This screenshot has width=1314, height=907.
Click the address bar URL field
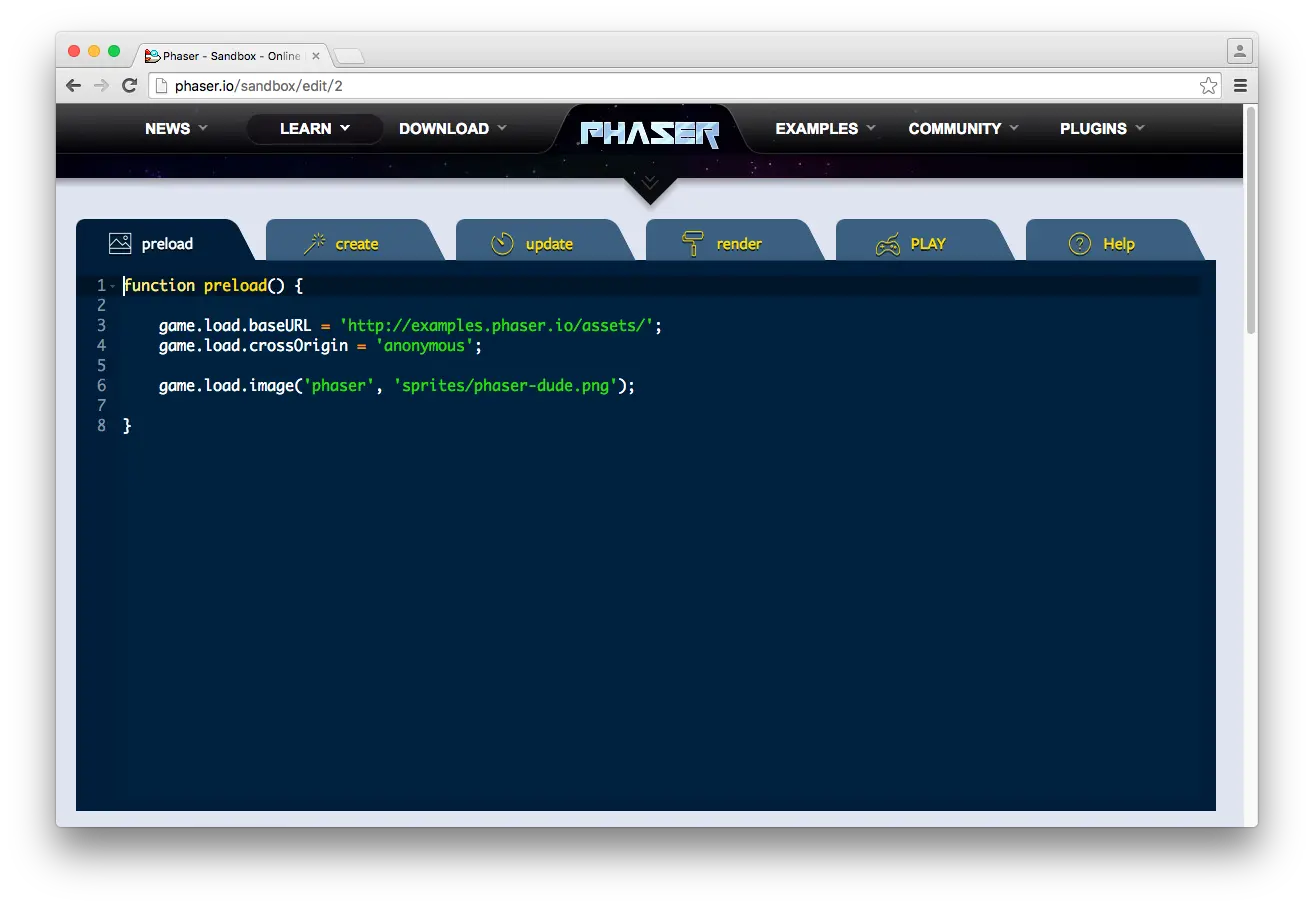point(685,86)
